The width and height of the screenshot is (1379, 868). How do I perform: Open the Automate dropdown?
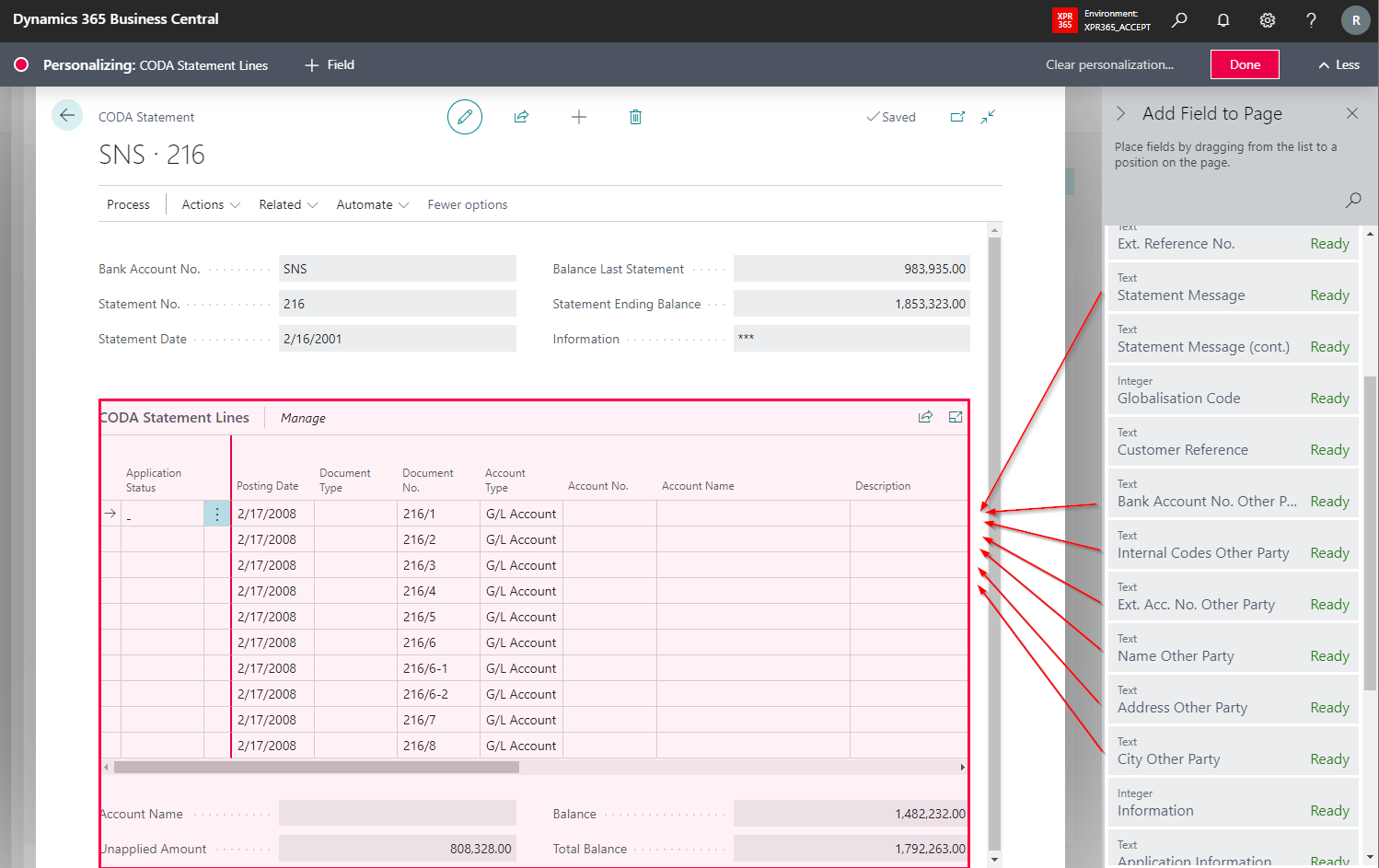372,204
